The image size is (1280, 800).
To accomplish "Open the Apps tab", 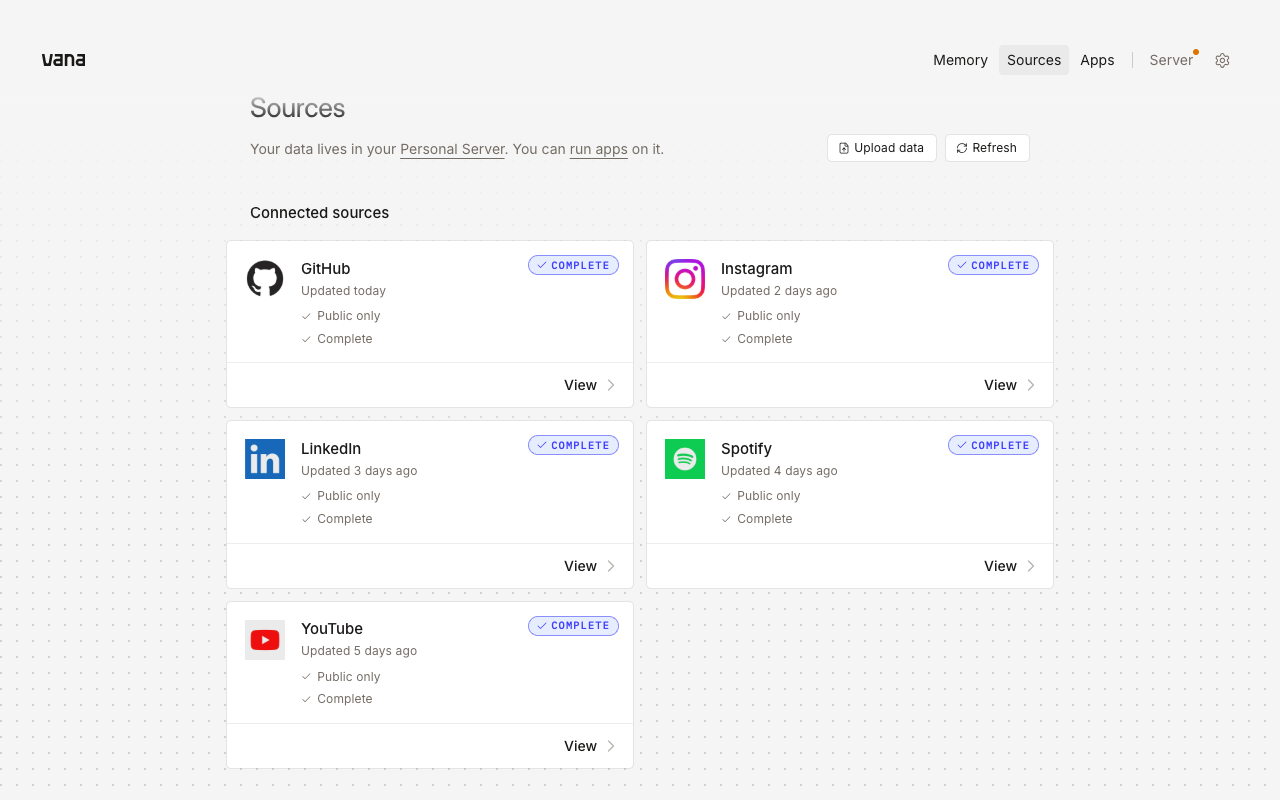I will tap(1097, 60).
